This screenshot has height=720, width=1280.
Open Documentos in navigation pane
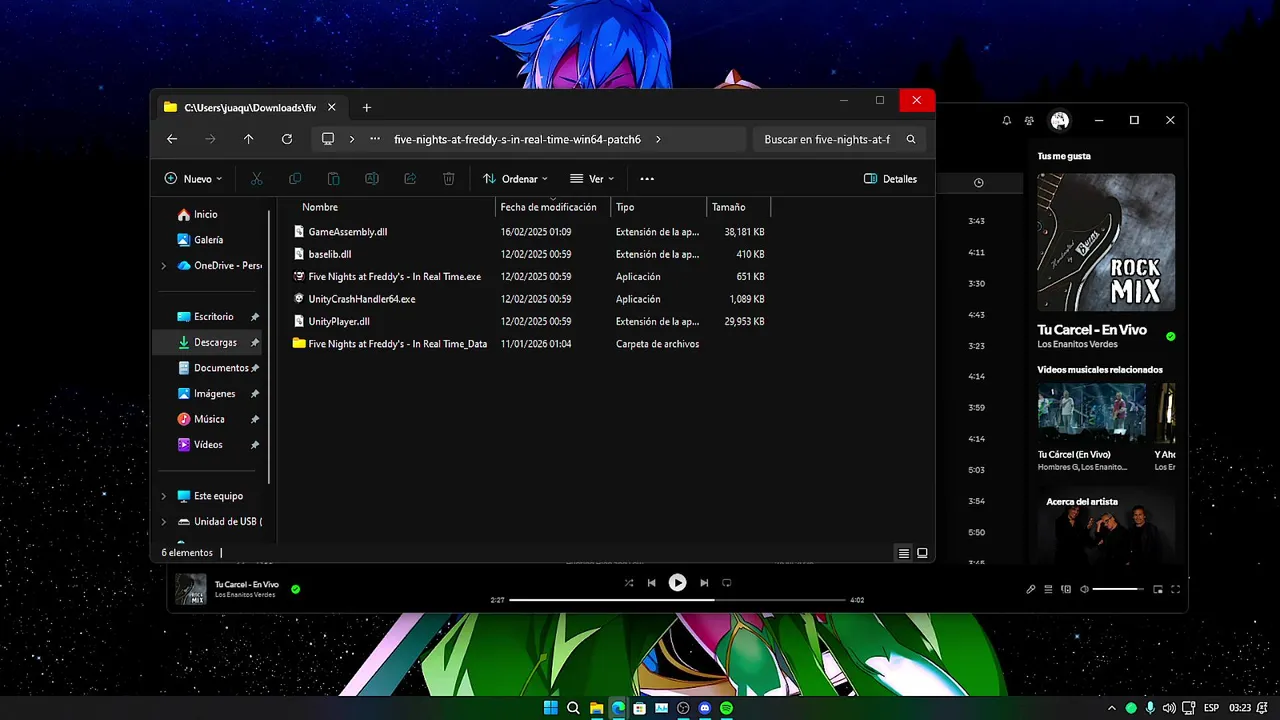tap(221, 368)
